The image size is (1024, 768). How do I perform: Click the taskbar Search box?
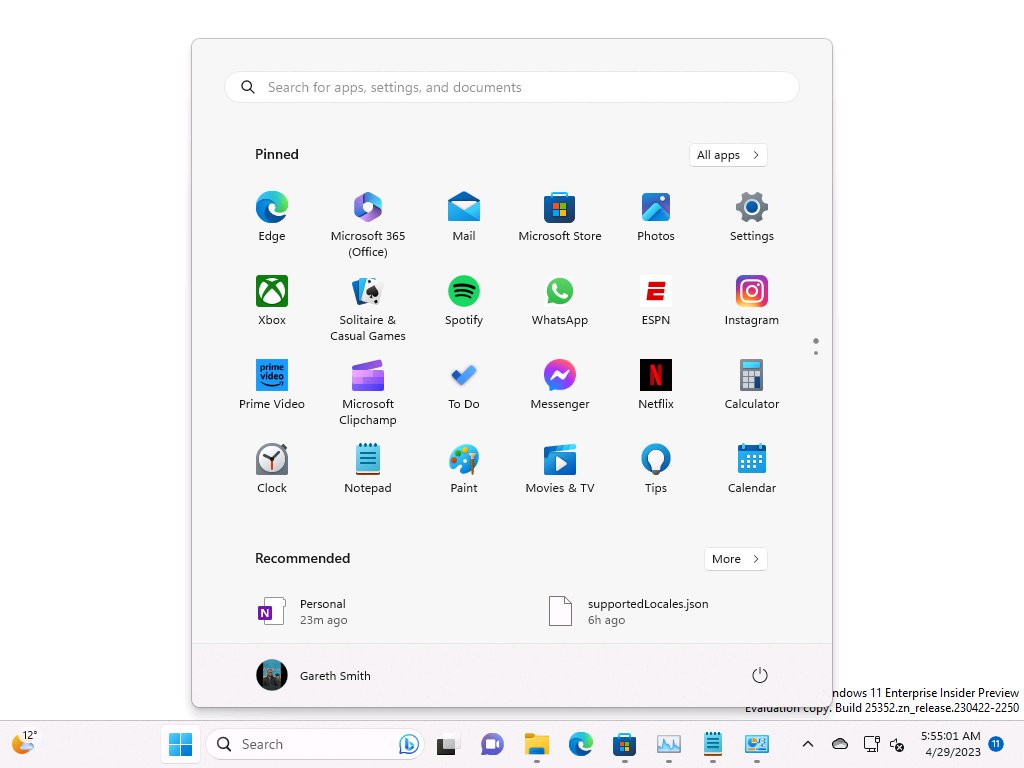(x=315, y=744)
